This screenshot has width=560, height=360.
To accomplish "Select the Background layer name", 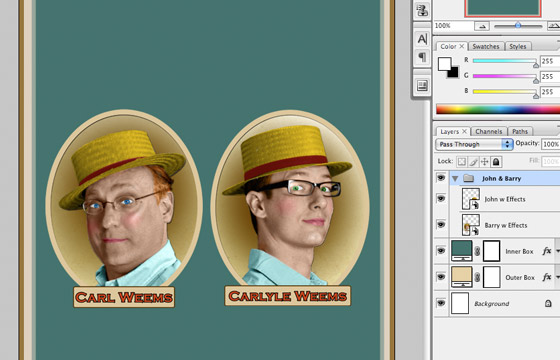I will 491,304.
